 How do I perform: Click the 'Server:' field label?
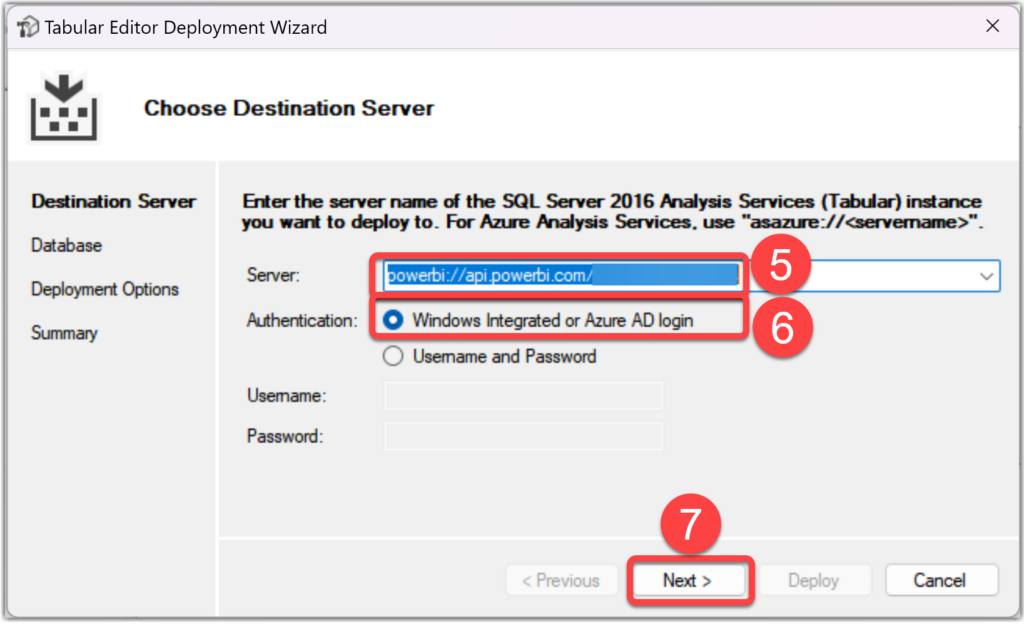(x=273, y=275)
